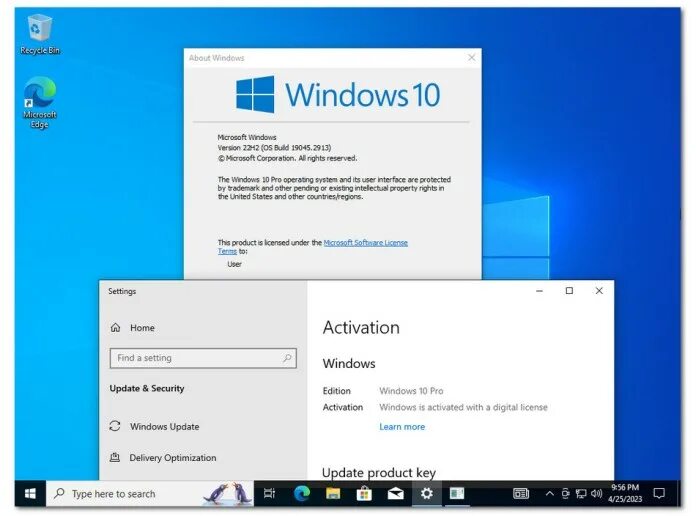
Task: Open network status tray icon
Action: click(x=581, y=493)
